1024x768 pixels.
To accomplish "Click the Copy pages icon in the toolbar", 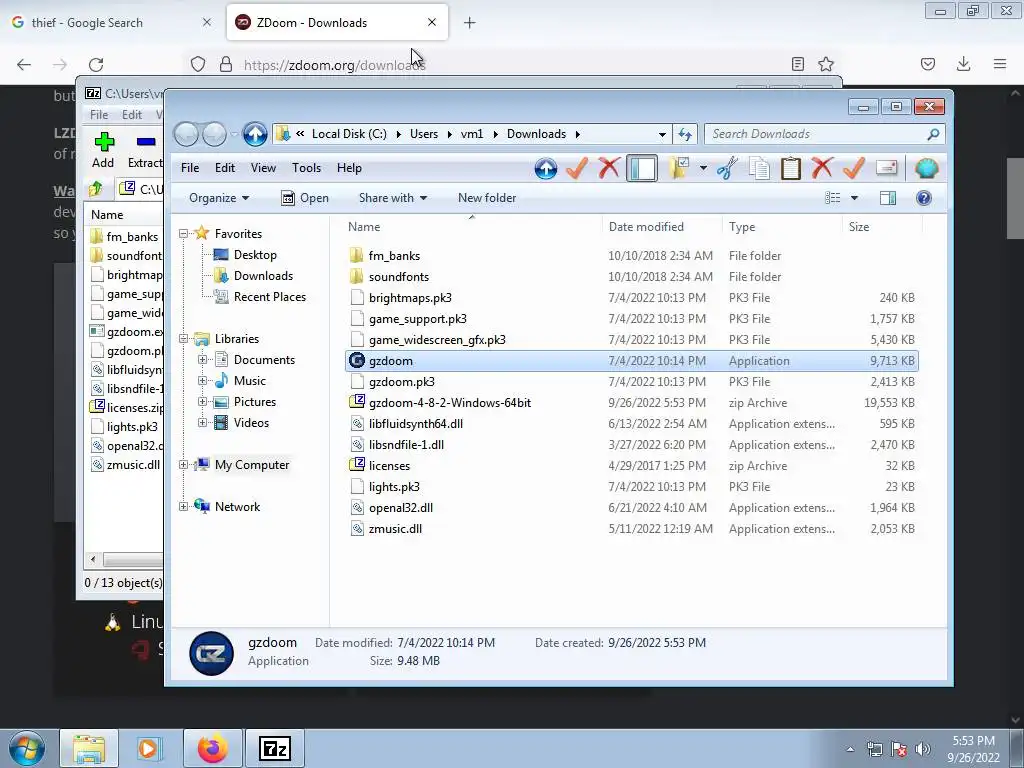I will click(759, 168).
